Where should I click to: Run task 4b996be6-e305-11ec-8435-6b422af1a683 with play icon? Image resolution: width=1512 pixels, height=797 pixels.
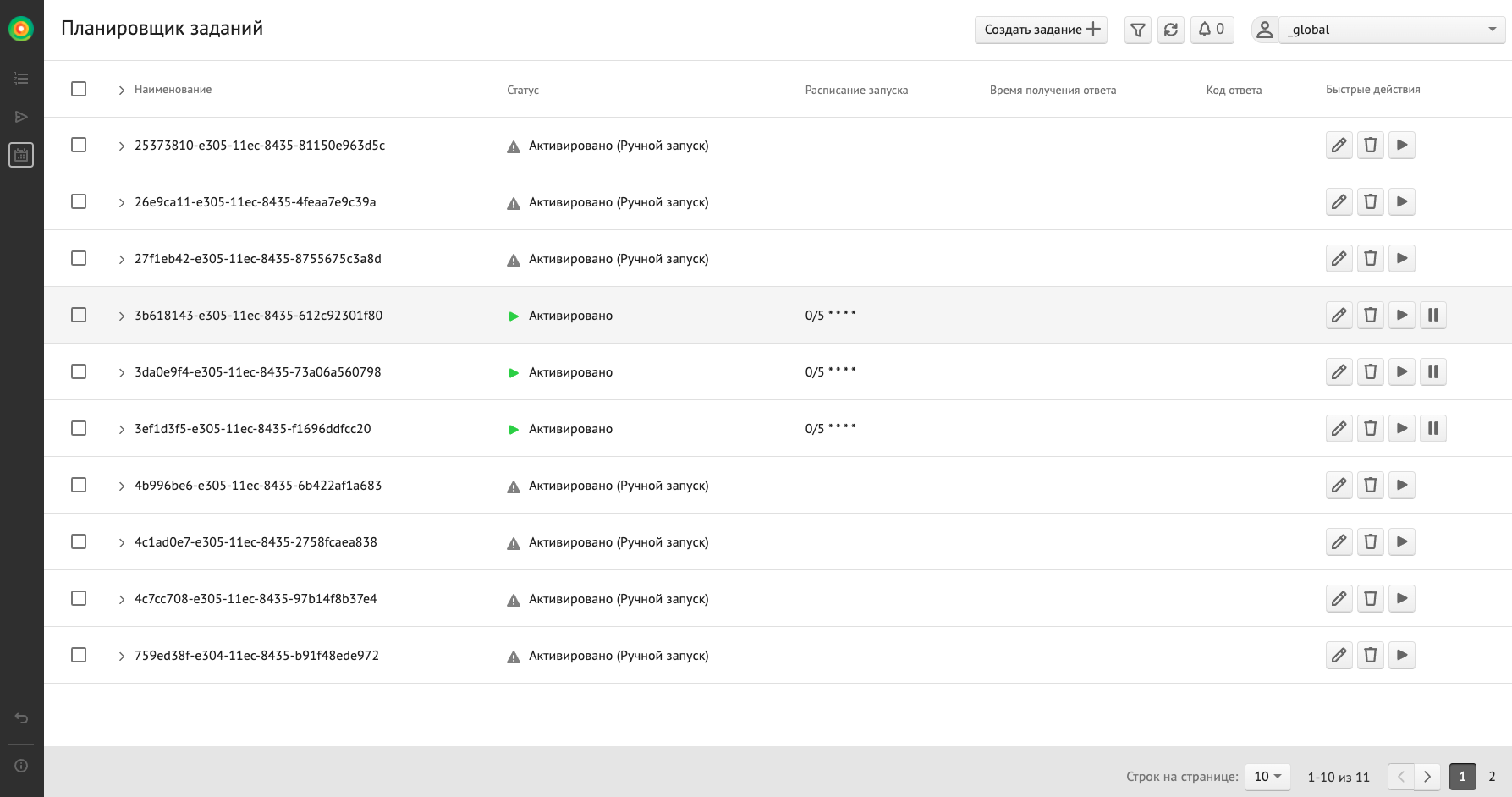click(x=1401, y=486)
